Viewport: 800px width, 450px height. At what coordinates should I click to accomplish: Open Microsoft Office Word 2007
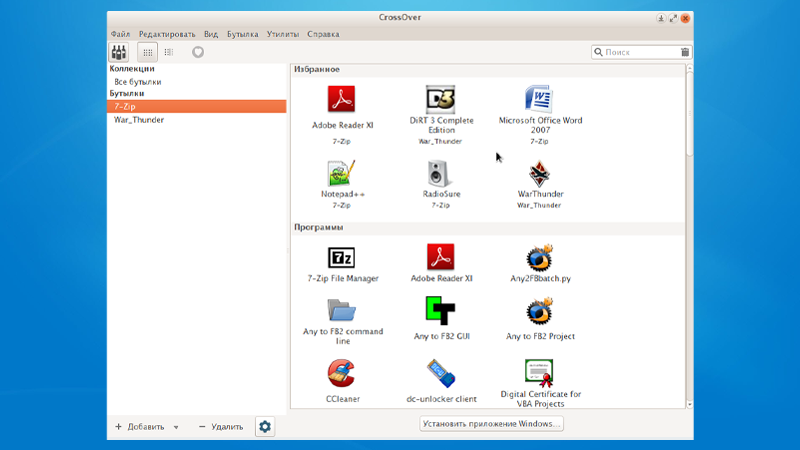click(x=539, y=99)
